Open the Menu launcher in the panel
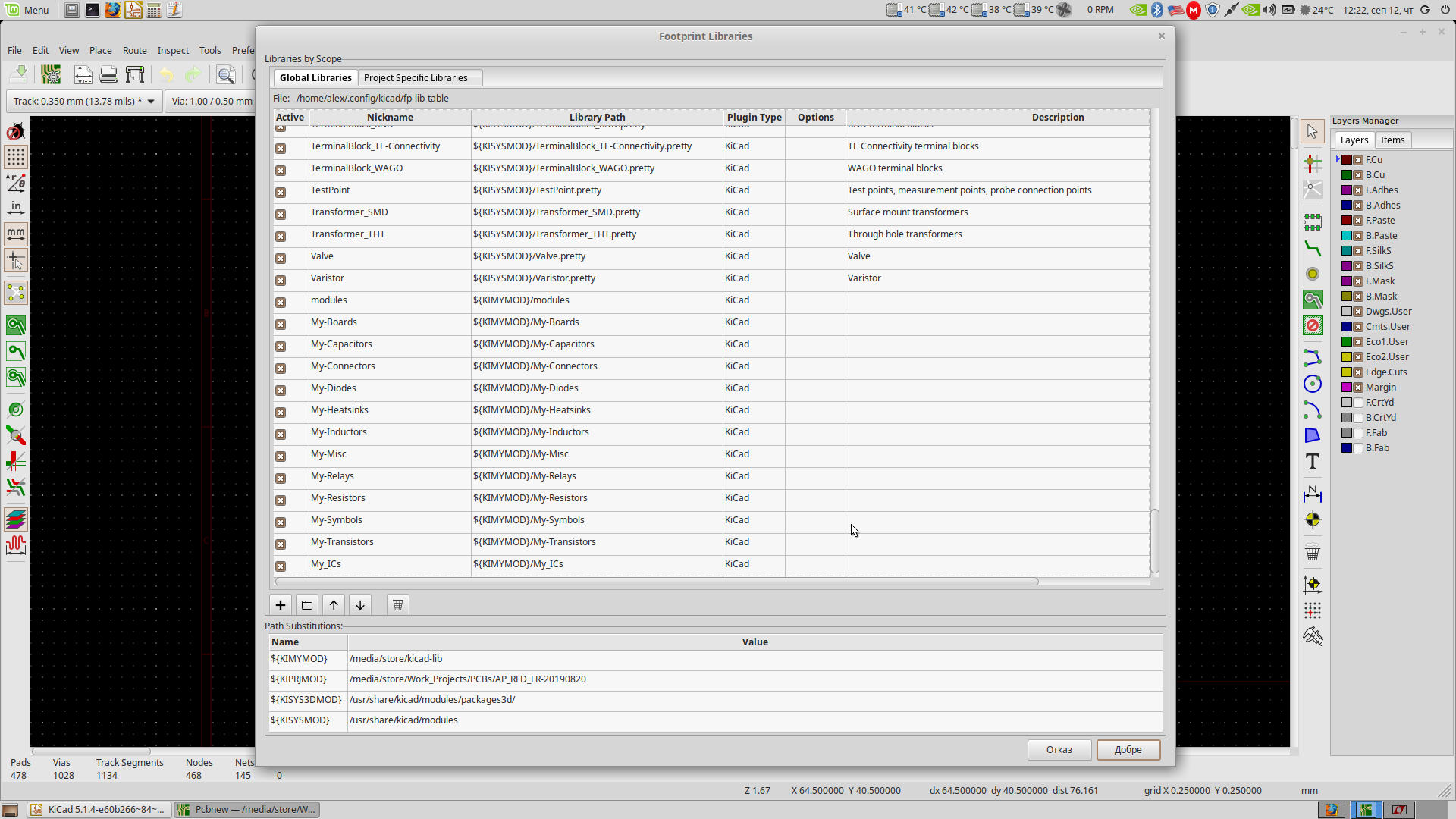 coord(27,10)
